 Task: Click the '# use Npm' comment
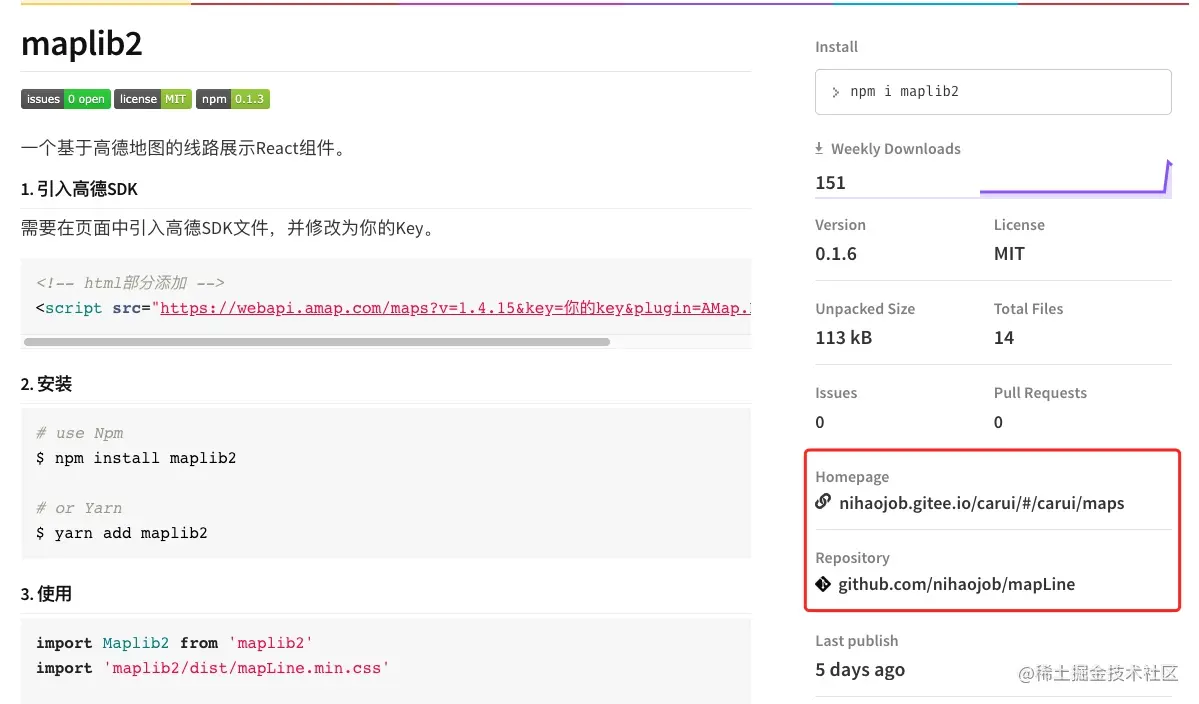pos(80,433)
